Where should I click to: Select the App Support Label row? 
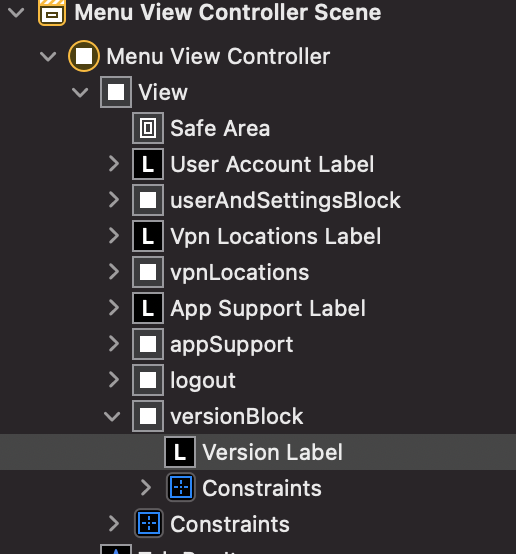[258, 308]
